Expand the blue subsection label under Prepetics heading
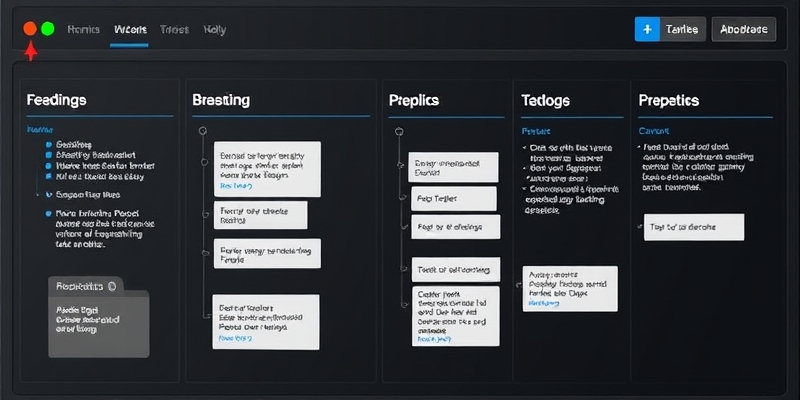Viewport: 800px width, 400px height. (652, 130)
